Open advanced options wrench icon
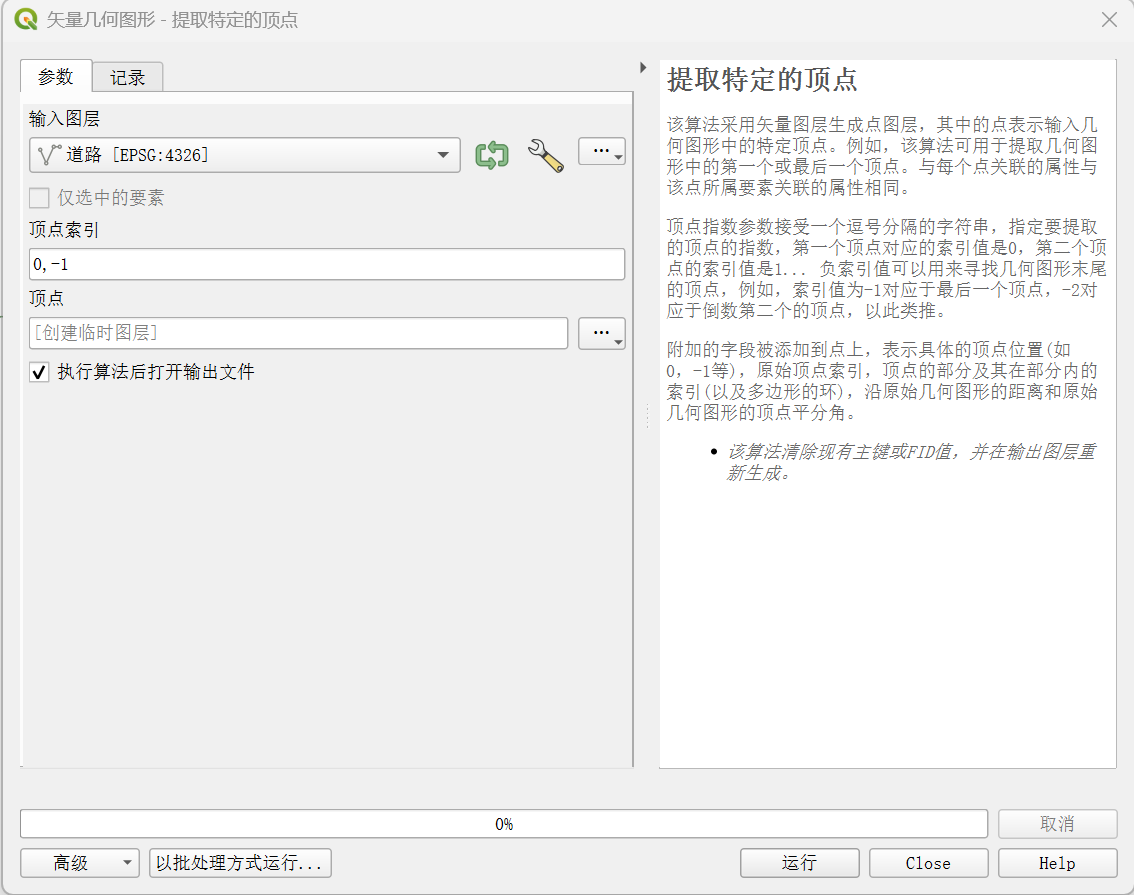The image size is (1134, 895). tap(545, 155)
